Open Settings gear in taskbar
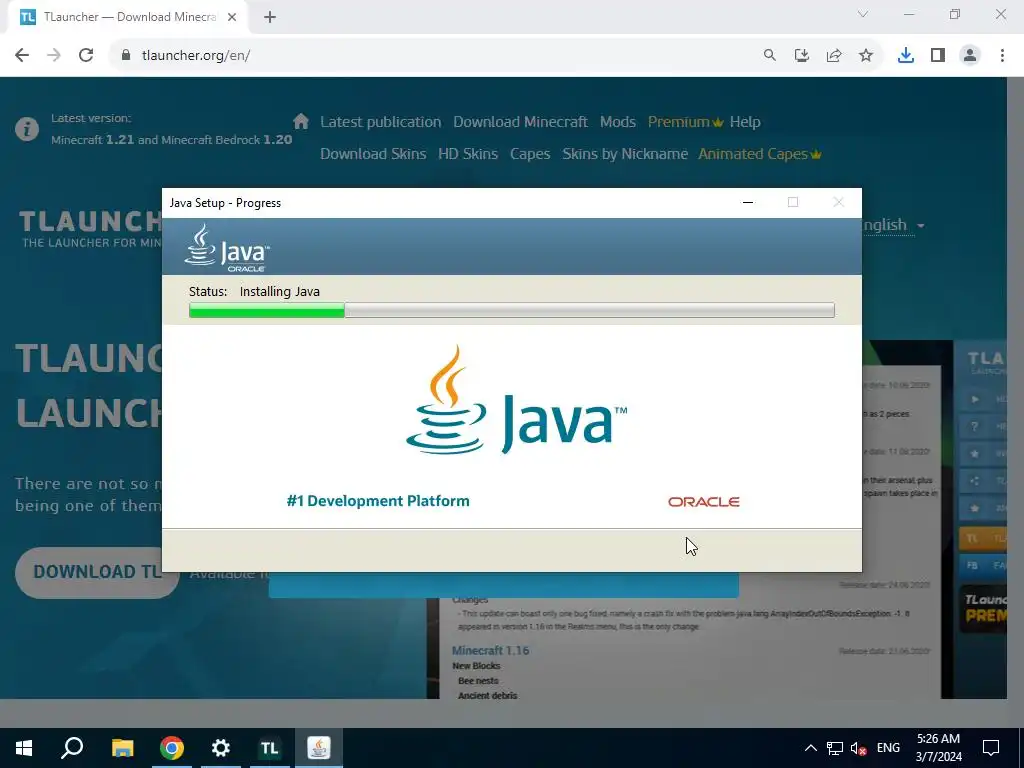This screenshot has width=1024, height=768. pyautogui.click(x=221, y=748)
